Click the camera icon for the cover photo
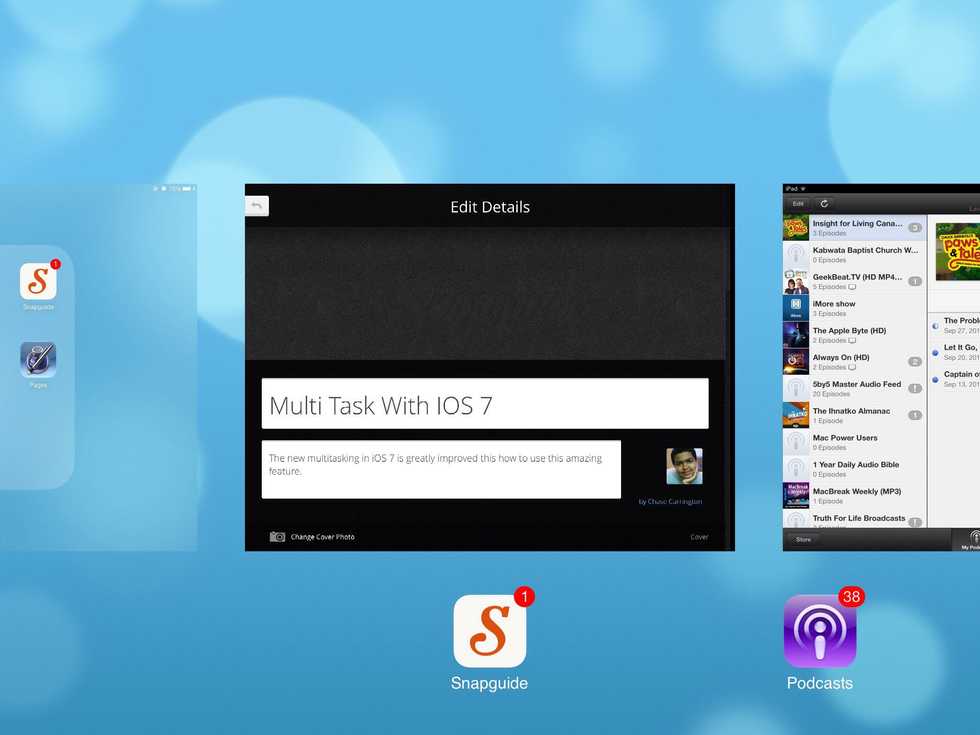980x735 pixels. 277,537
